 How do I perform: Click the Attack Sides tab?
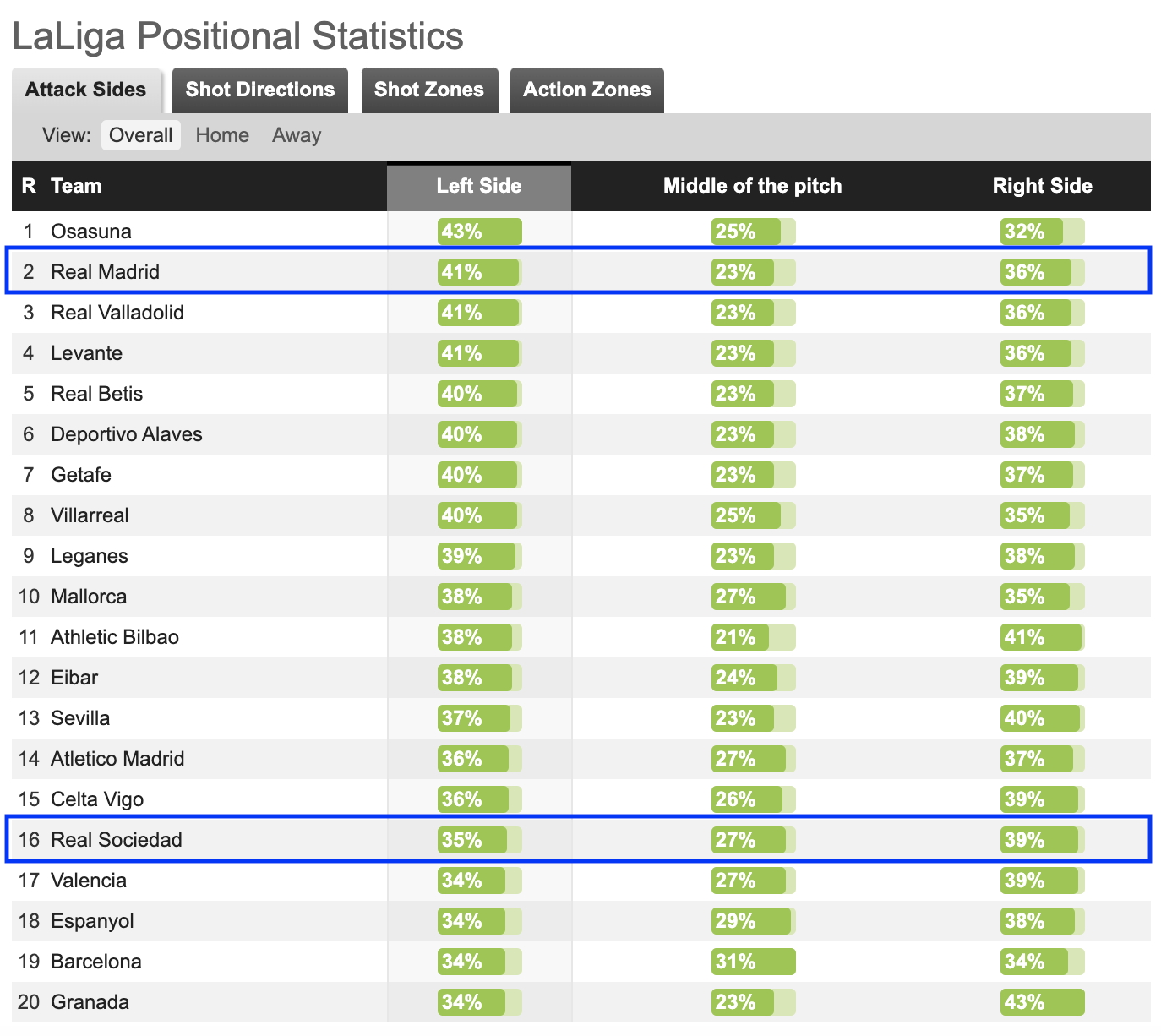85,90
